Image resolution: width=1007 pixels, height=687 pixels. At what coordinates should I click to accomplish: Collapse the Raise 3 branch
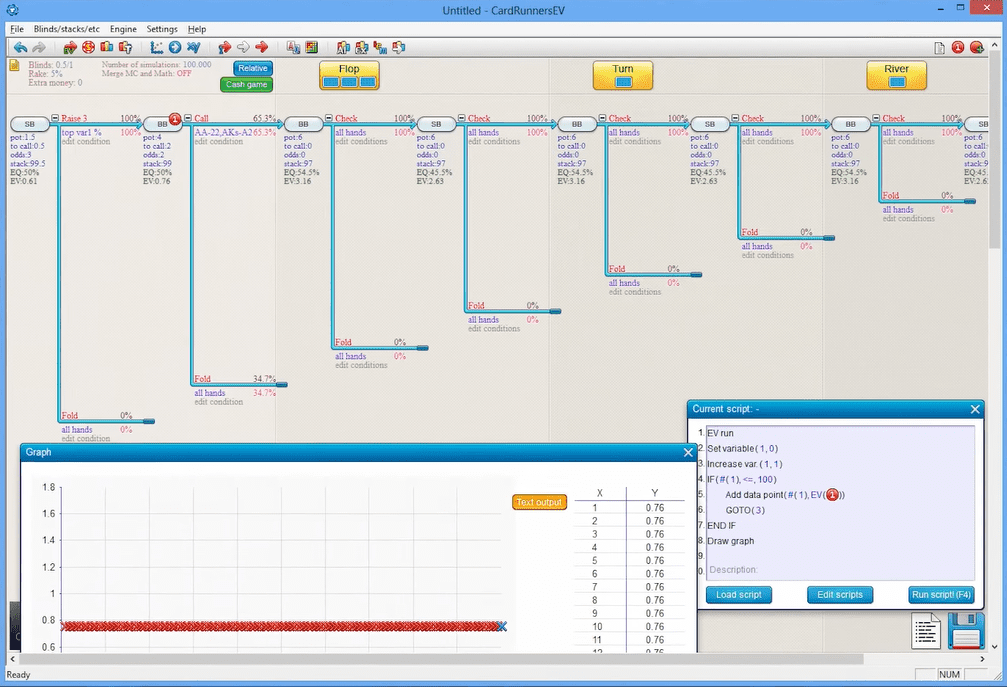coord(55,118)
